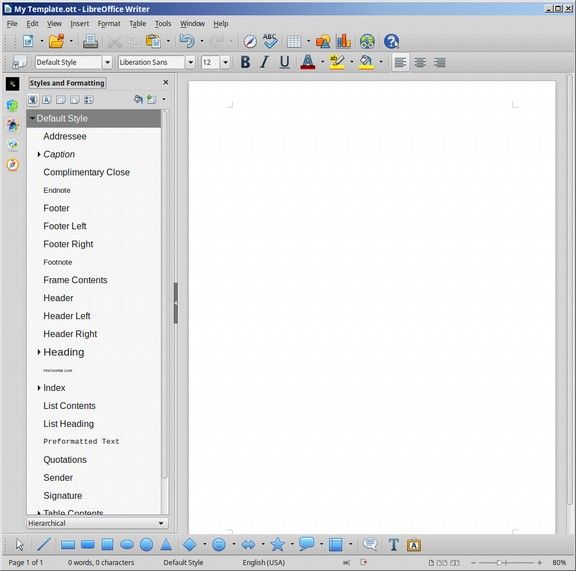Click the Print icon in toolbar
This screenshot has height=571, width=576.
pos(90,41)
